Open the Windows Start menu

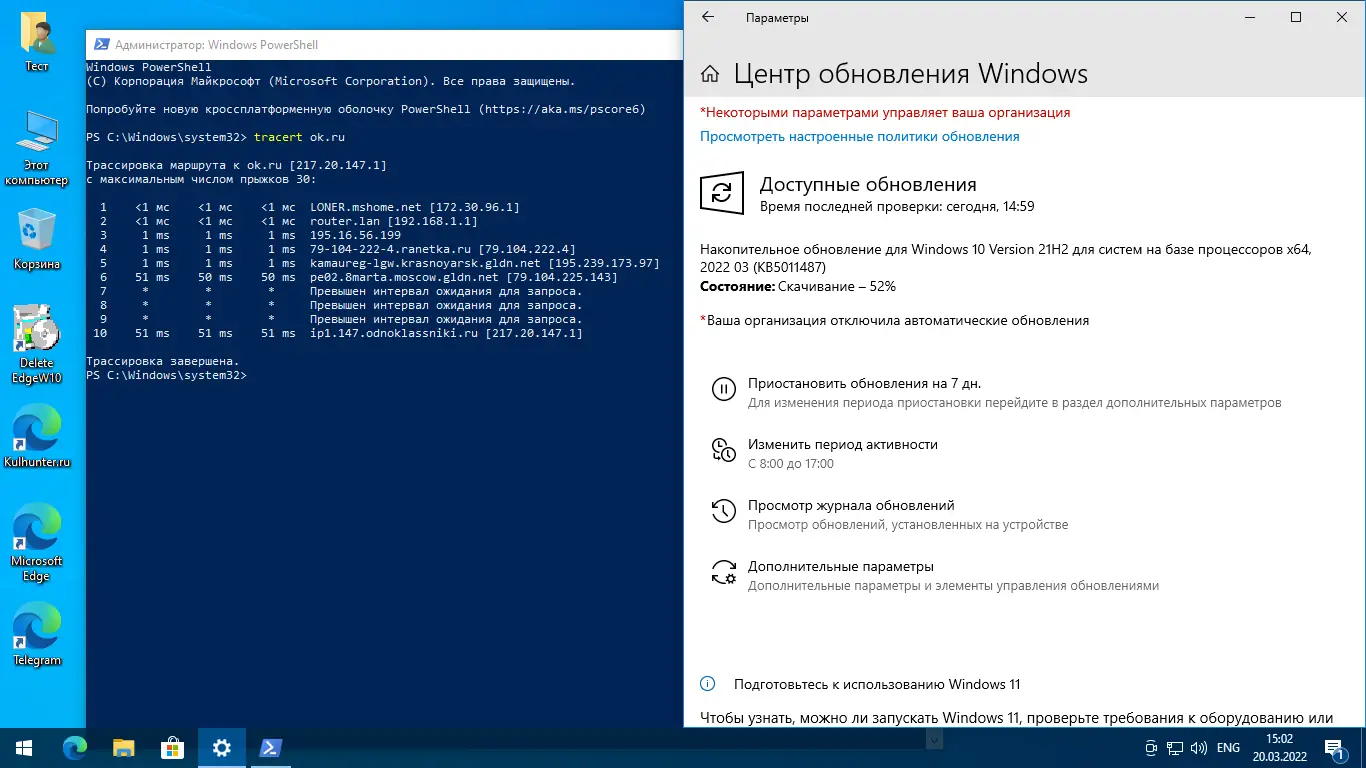[x=22, y=747]
